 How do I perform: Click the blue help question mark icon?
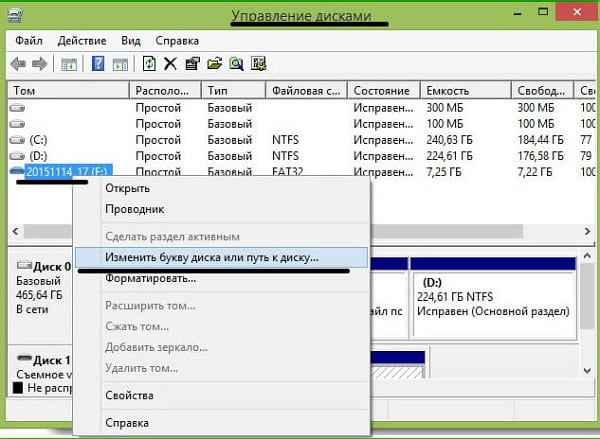(x=98, y=64)
